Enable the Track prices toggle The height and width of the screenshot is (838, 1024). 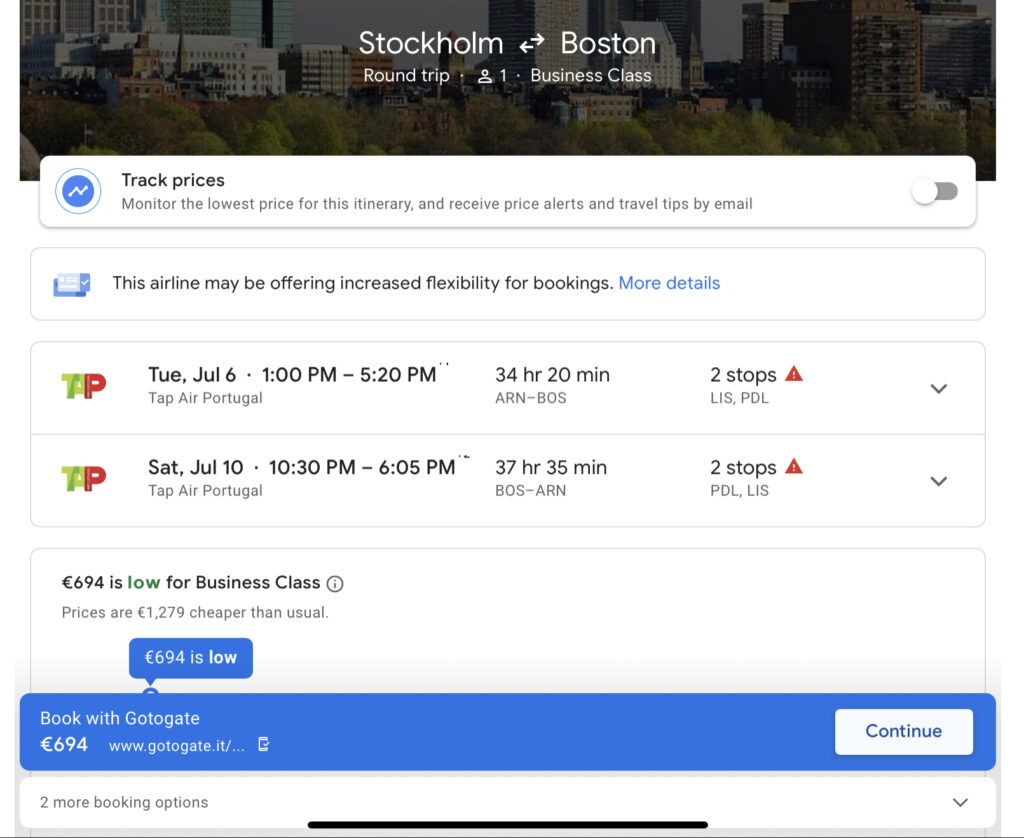click(935, 191)
